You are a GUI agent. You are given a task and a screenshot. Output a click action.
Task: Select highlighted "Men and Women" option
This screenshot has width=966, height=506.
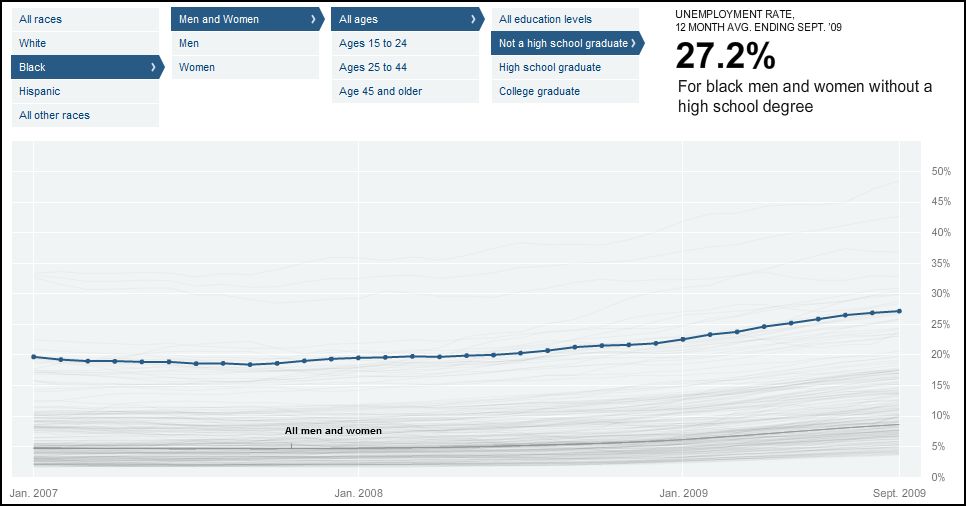pyautogui.click(x=219, y=19)
